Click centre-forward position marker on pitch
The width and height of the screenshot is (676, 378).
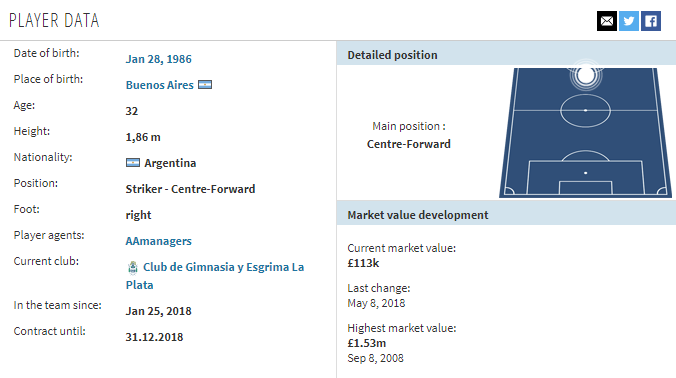585,75
